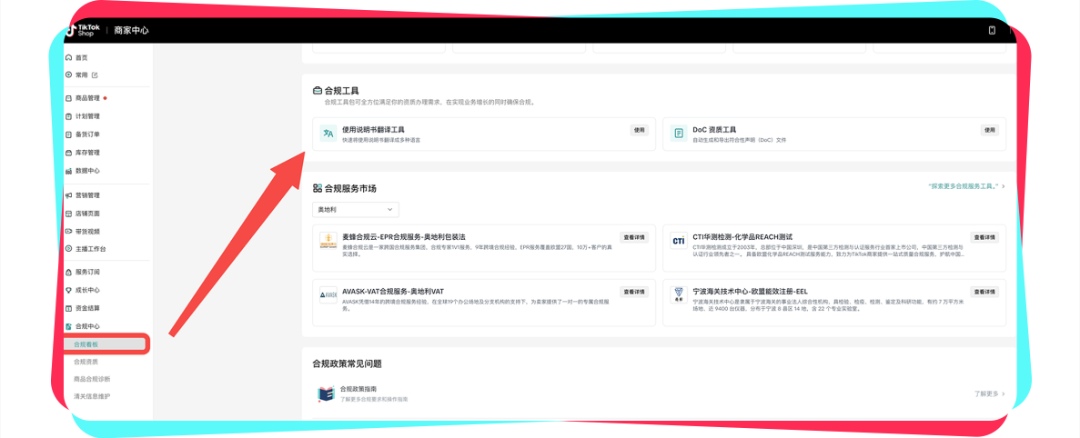Click the translation tool icon
The image size is (1080, 438).
click(329, 133)
